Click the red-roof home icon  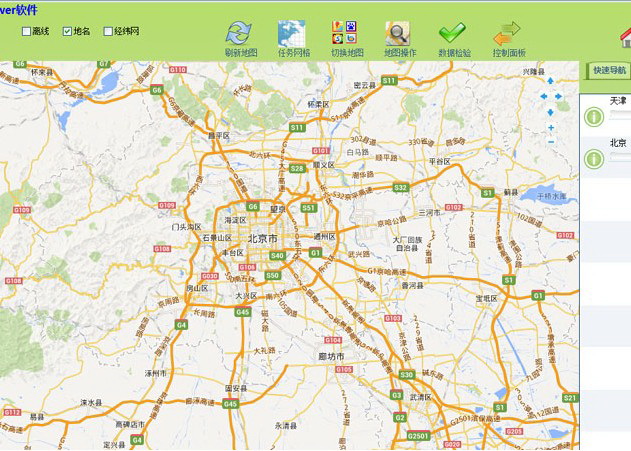point(625,38)
